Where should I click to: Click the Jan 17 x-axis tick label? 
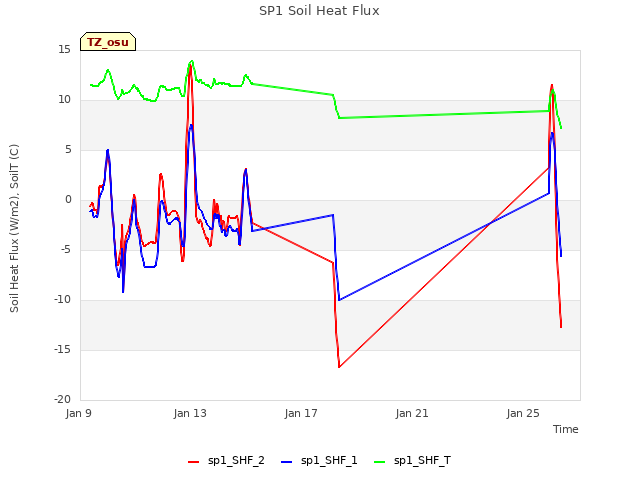pos(301,413)
